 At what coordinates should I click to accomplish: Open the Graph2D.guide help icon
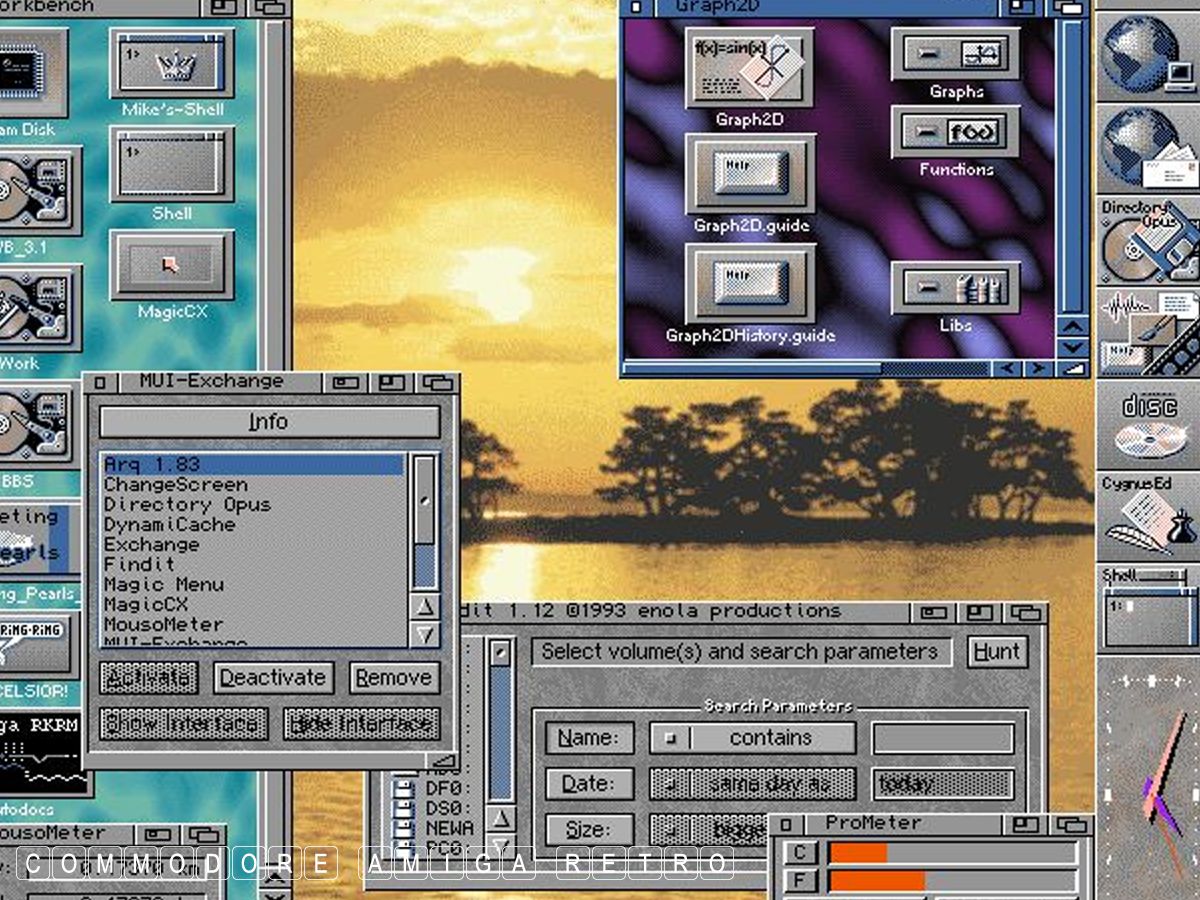click(x=749, y=174)
